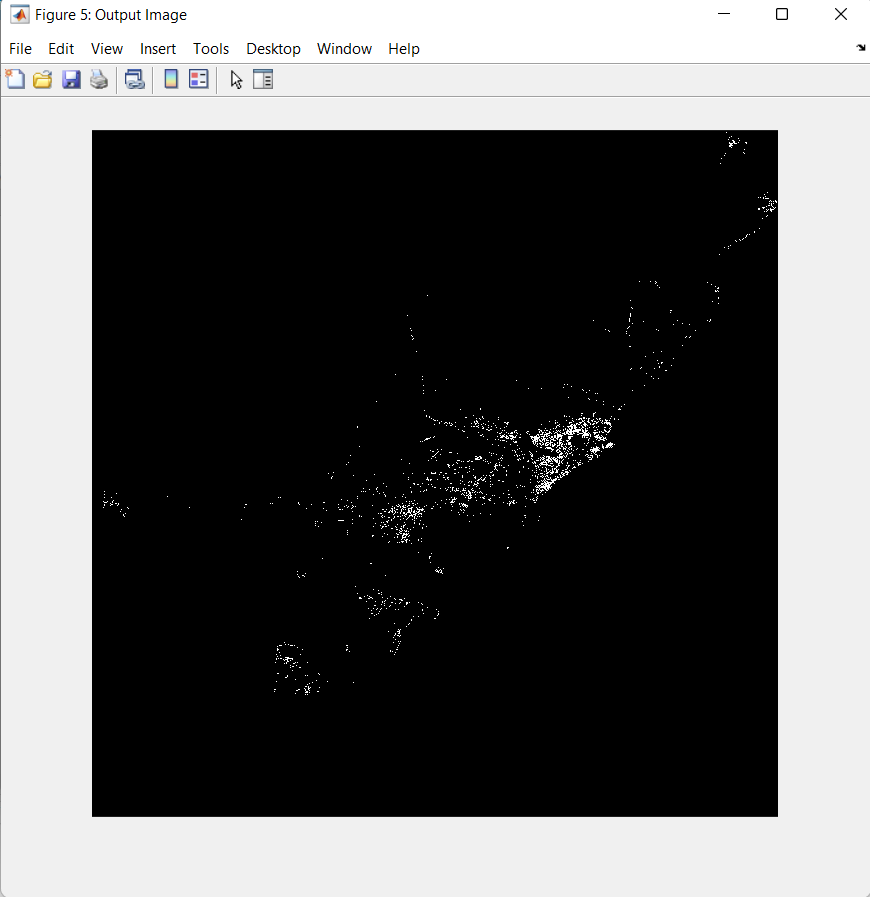870x897 pixels.
Task: Open the Window menu
Action: [344, 49]
